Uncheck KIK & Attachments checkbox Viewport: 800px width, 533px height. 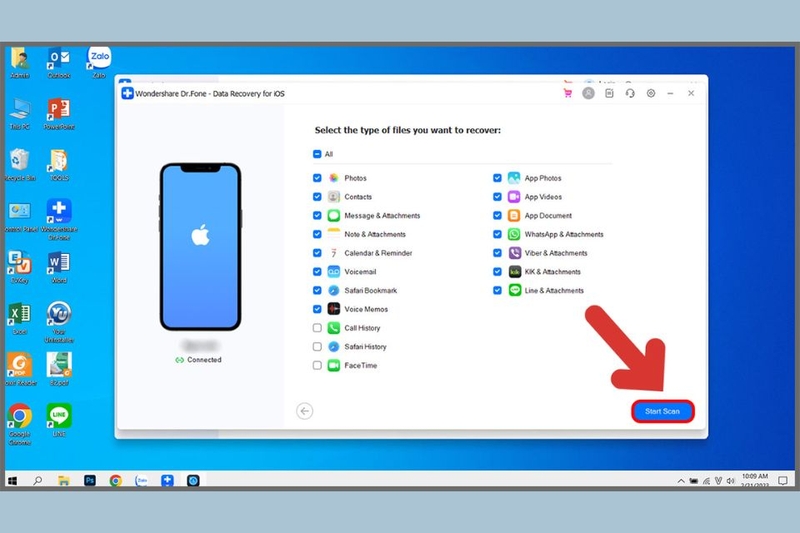click(x=497, y=272)
